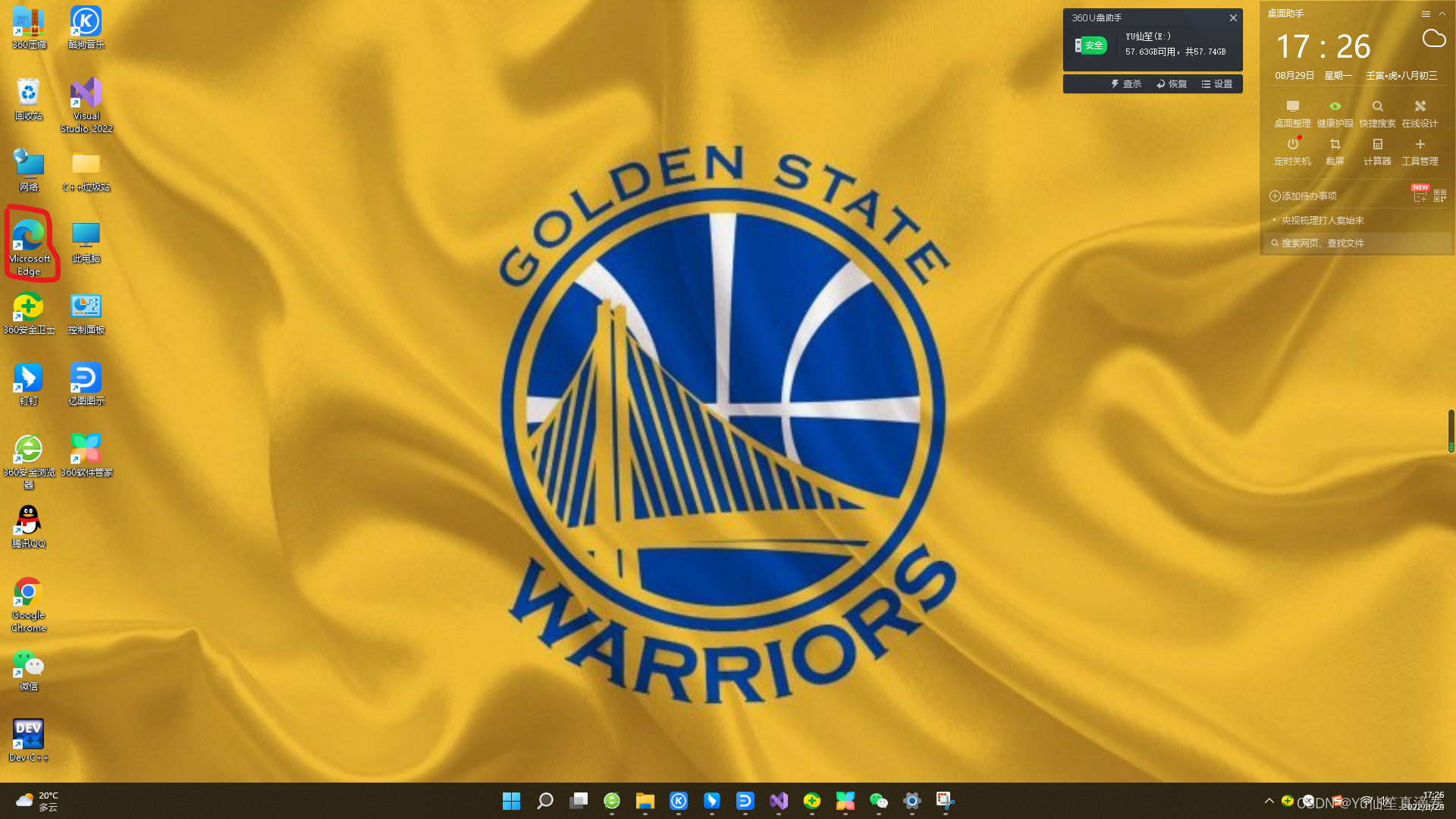1456x819 pixels.
Task: Open the 央视梳理打人案始末 news link
Action: click(1323, 221)
